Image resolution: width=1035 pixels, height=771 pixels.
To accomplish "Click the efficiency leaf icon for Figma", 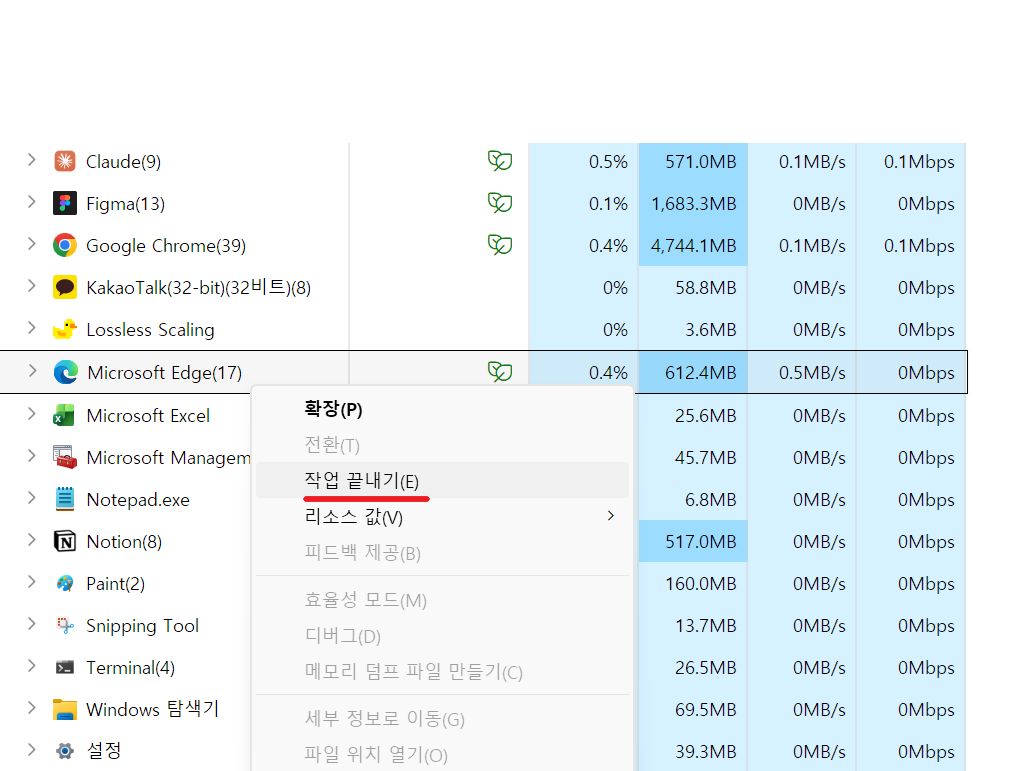I will pyautogui.click(x=500, y=203).
